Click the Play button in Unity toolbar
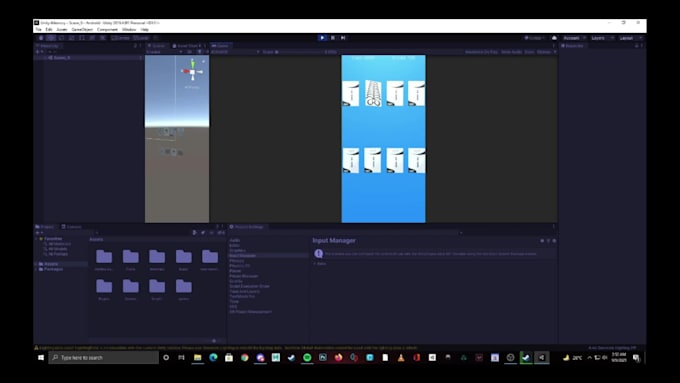Viewport: 680px width, 383px height. click(322, 38)
